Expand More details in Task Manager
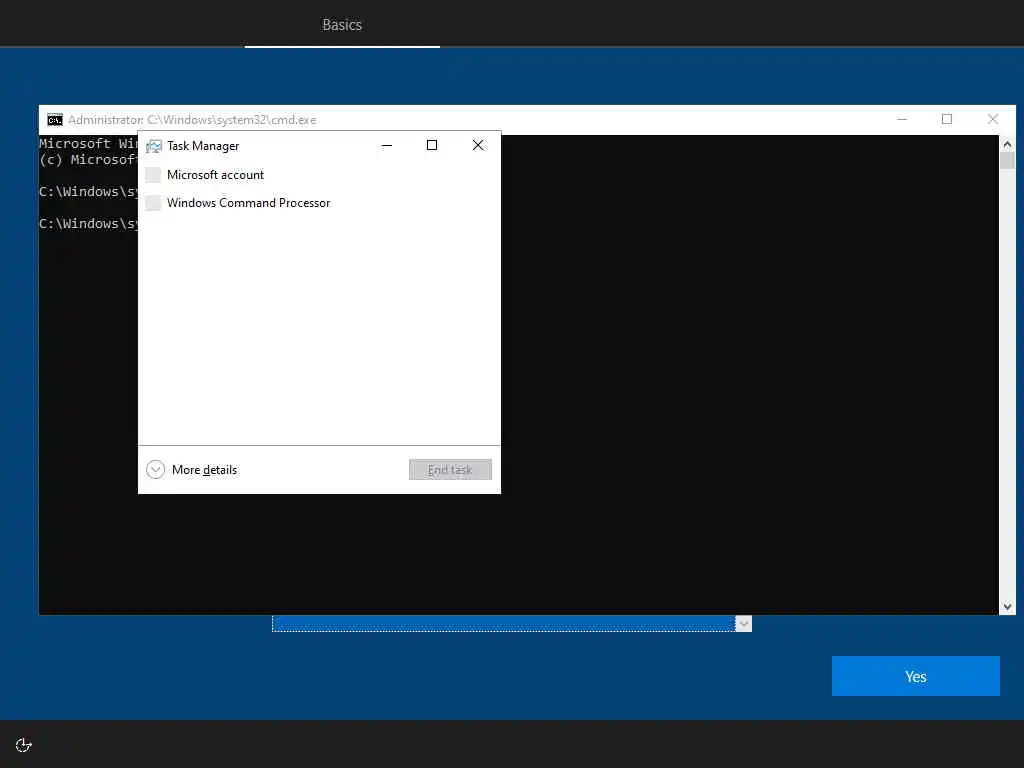Image resolution: width=1024 pixels, height=768 pixels. tap(155, 470)
